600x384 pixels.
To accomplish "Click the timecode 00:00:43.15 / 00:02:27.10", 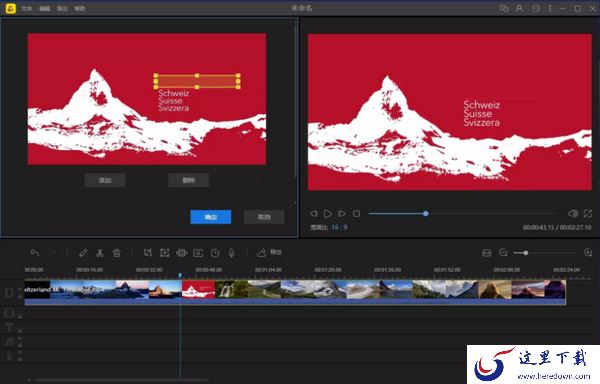I will [557, 227].
